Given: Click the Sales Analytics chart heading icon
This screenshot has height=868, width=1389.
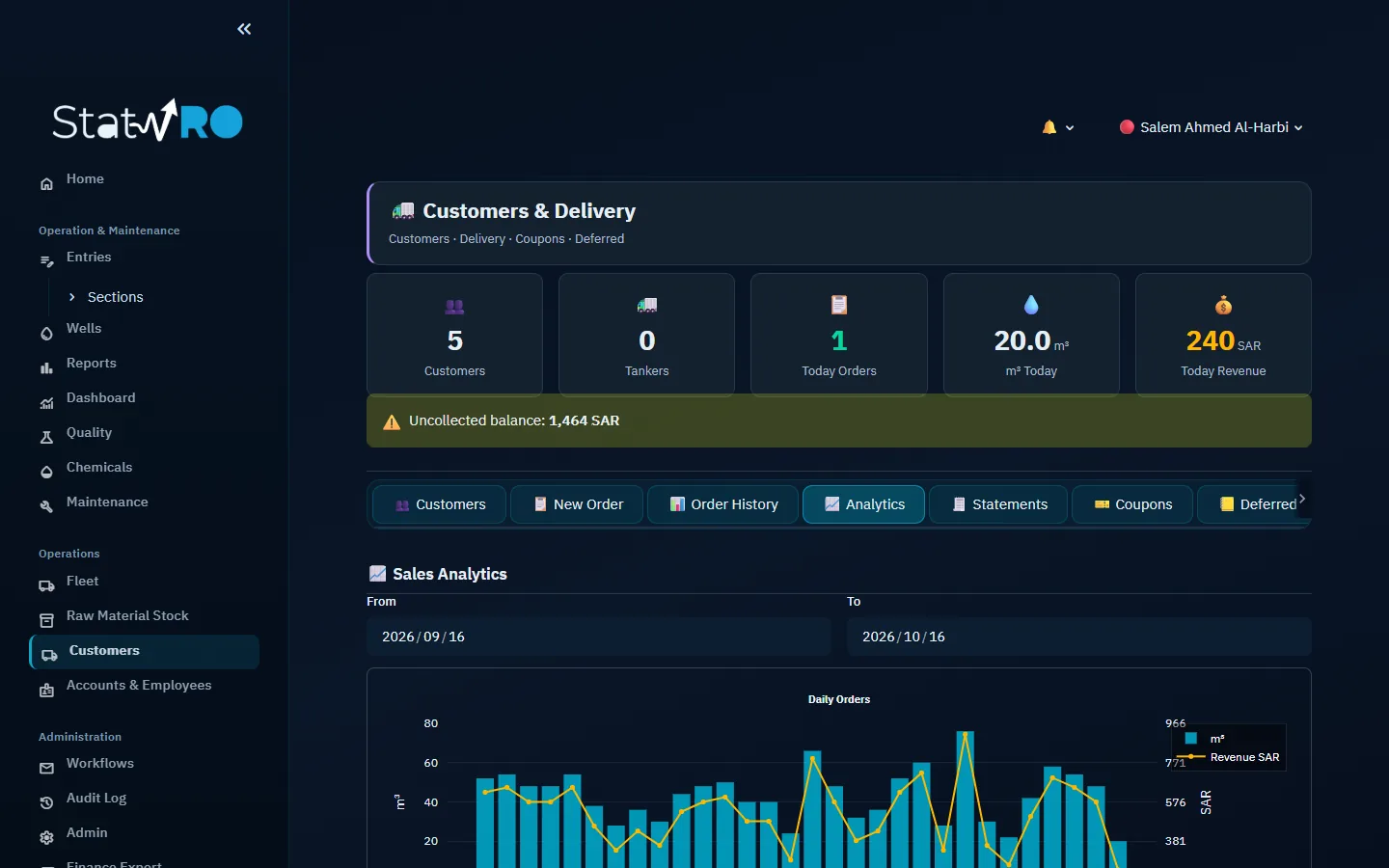Looking at the screenshot, I should [378, 574].
